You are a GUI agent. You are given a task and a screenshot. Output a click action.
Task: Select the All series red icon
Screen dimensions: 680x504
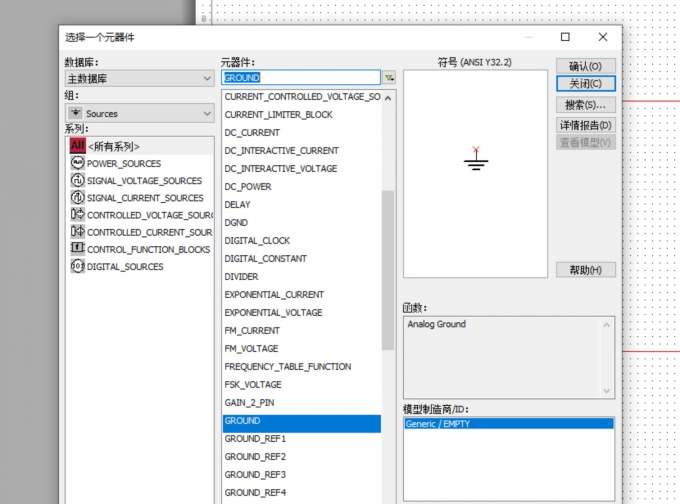click(x=78, y=146)
